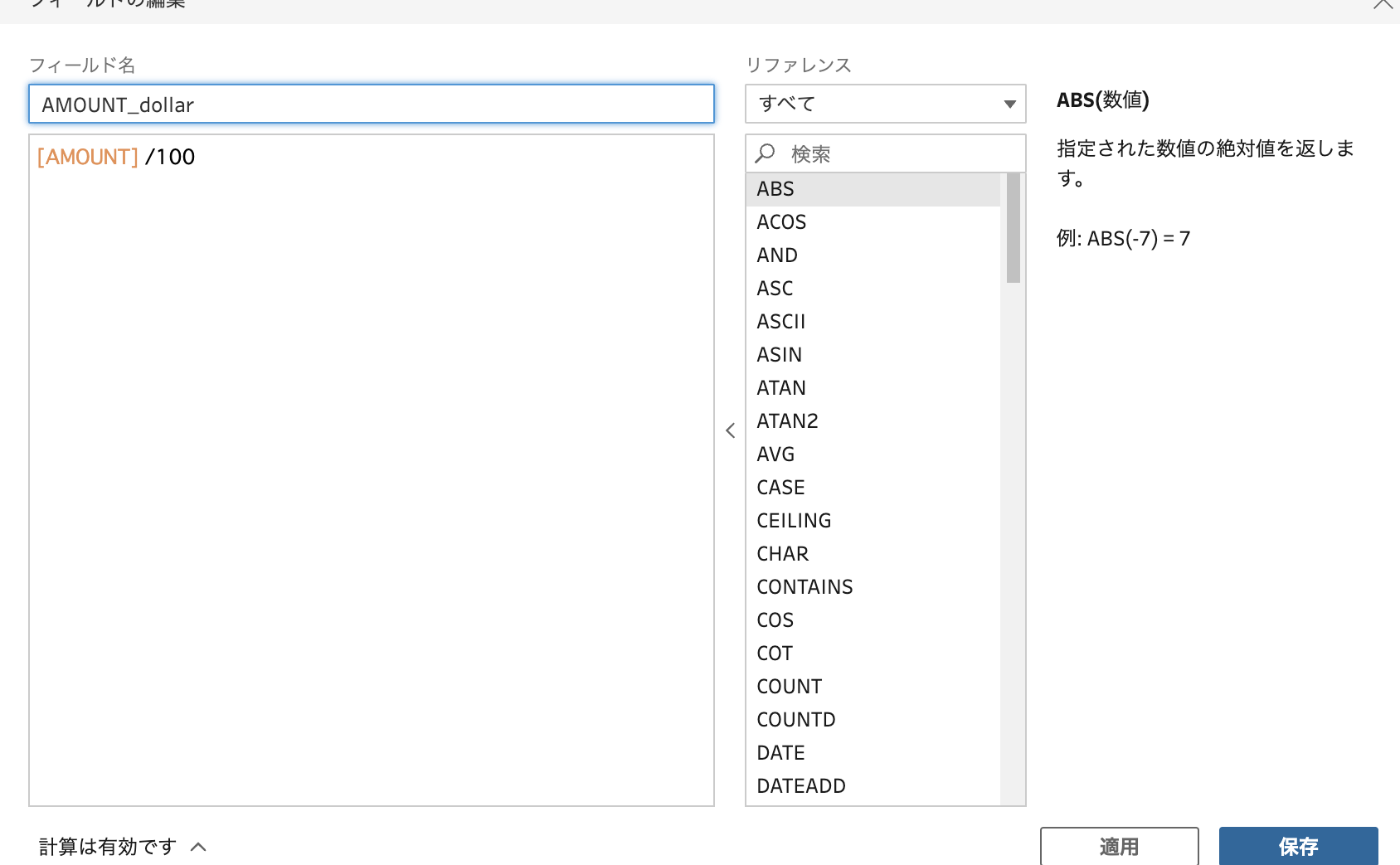1400x865 pixels.
Task: Select the ATAN2 function
Action: click(873, 421)
